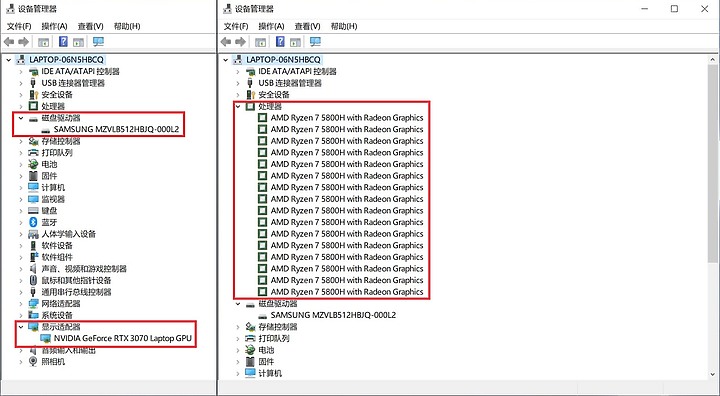Image resolution: width=720 pixels, height=396 pixels.
Task: Click 安全设备 icon in left window
Action: (x=33, y=95)
